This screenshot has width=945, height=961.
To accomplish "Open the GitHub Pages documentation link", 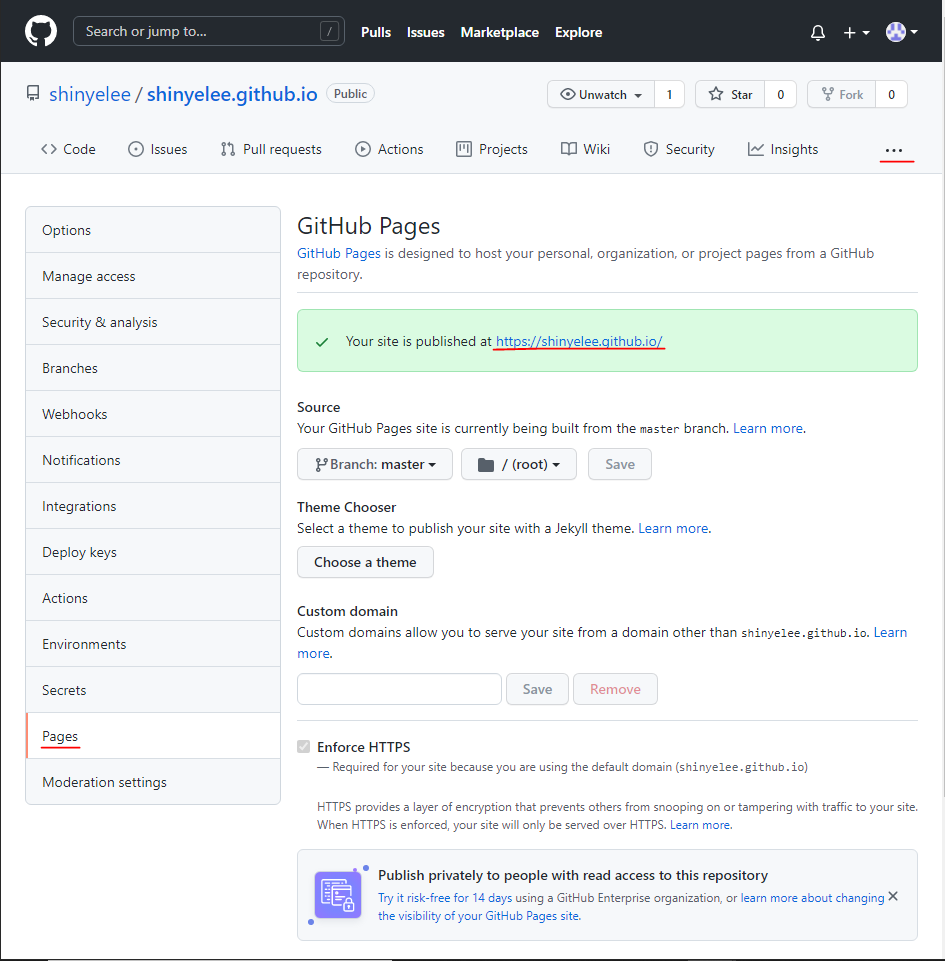I will [x=338, y=253].
